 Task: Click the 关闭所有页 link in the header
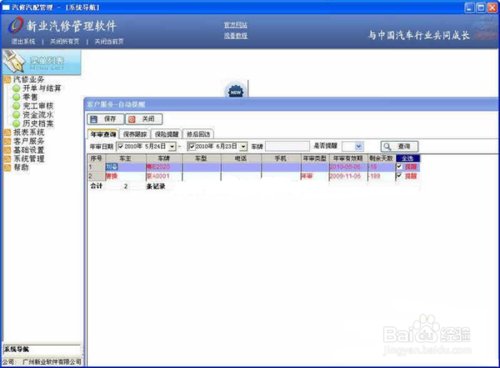[x=65, y=41]
